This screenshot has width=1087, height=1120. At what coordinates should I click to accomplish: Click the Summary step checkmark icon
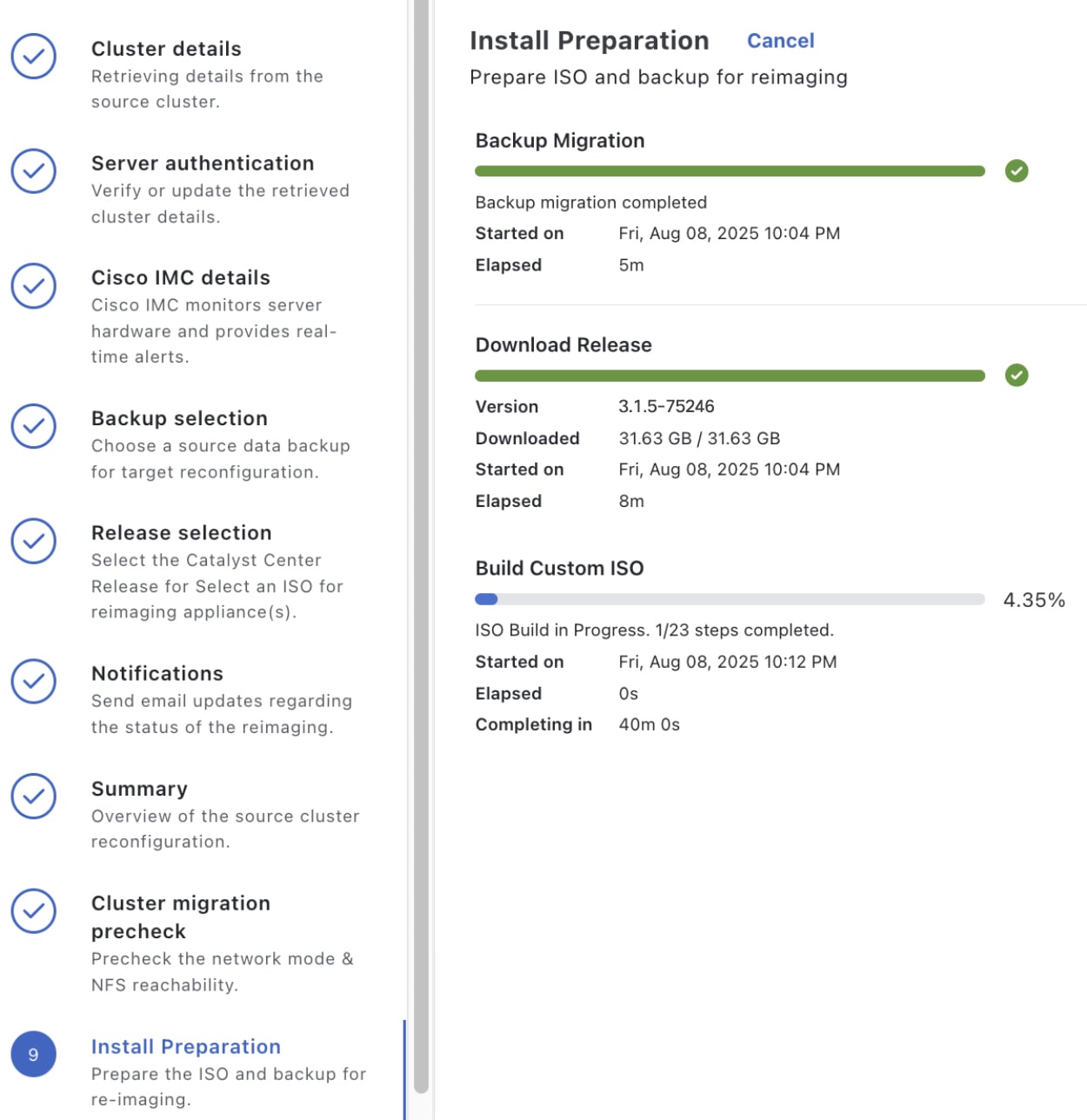34,796
